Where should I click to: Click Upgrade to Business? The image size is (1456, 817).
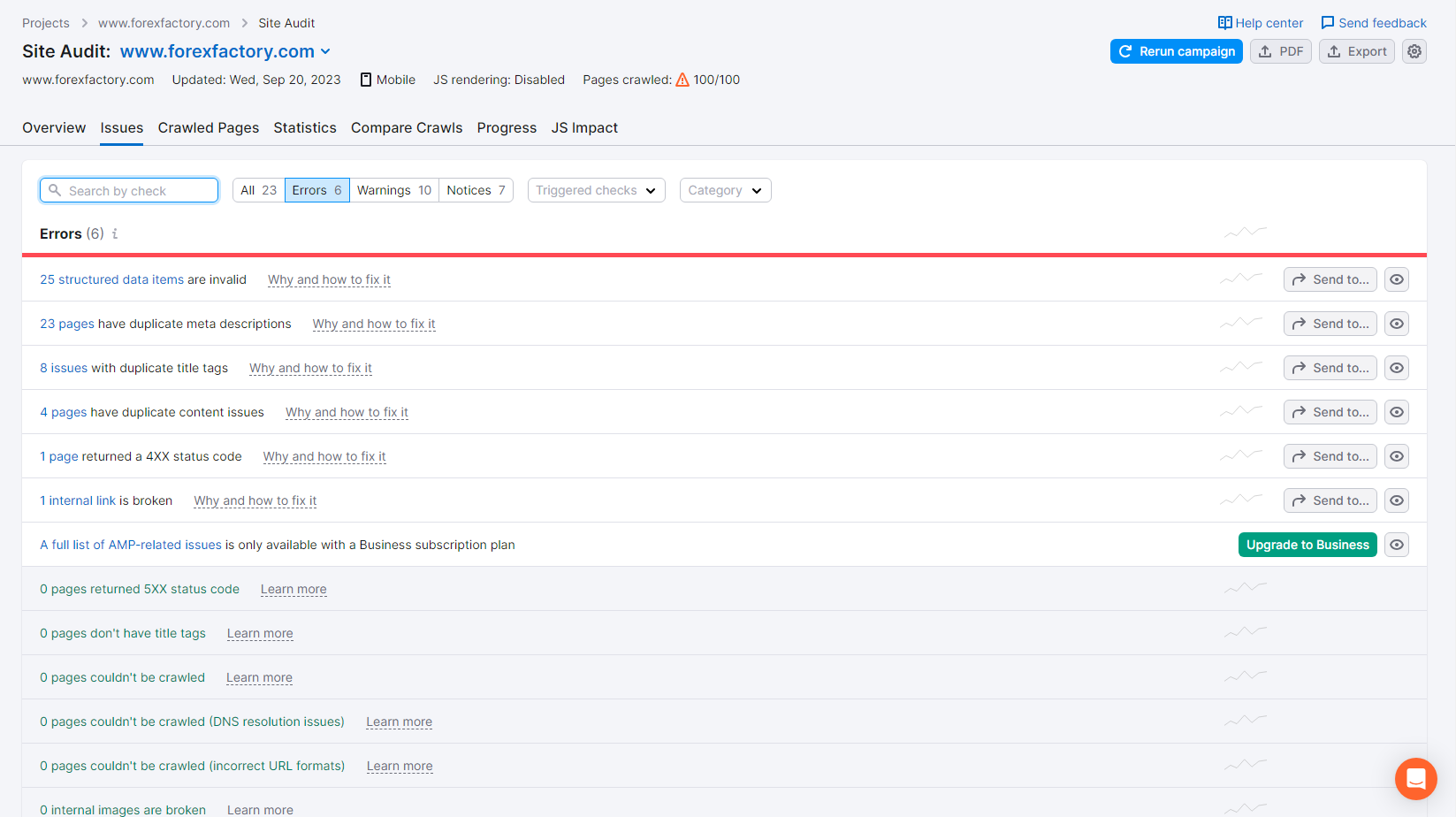1307,545
